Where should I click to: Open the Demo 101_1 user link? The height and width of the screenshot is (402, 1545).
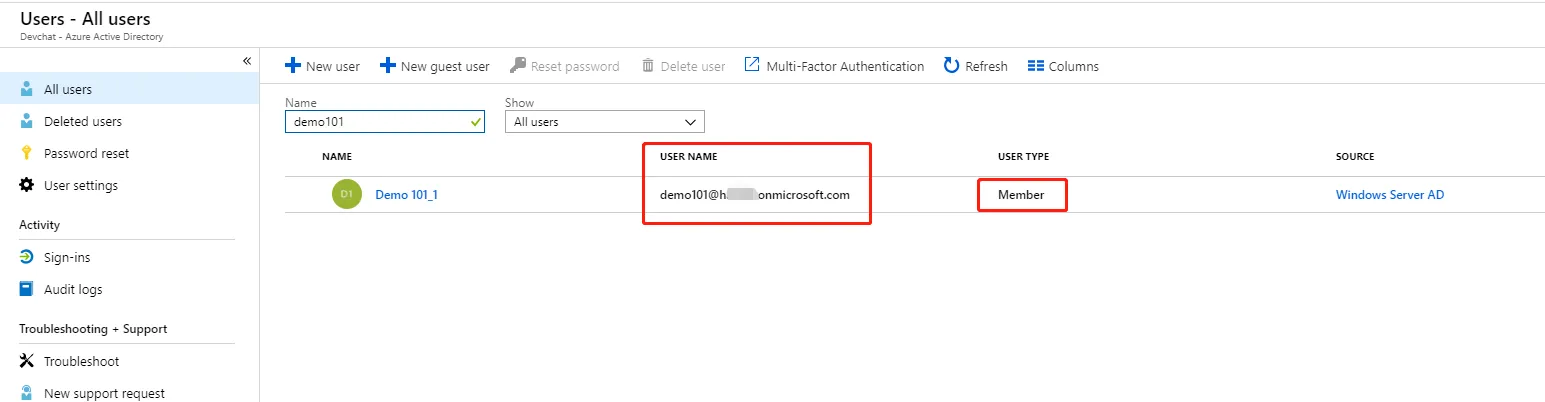[x=406, y=195]
